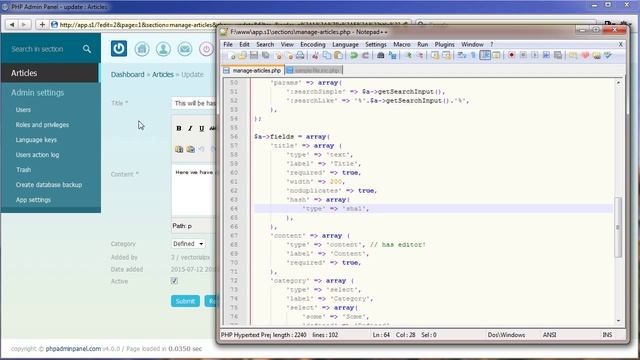Open the Search menu in Notepad++
The height and width of the screenshot is (360, 640).
click(265, 44)
